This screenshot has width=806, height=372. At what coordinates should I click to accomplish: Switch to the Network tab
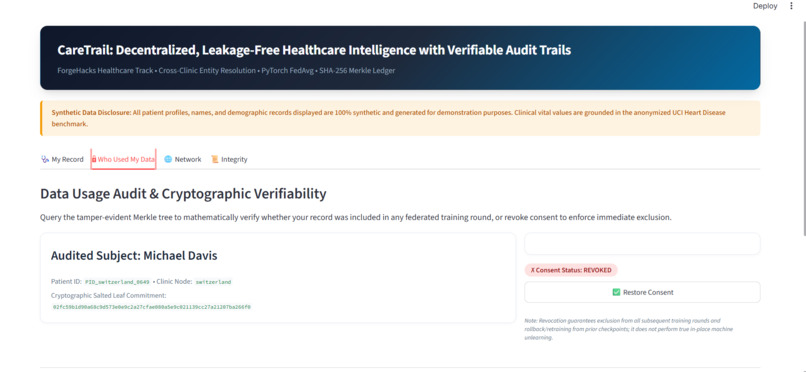(182, 159)
